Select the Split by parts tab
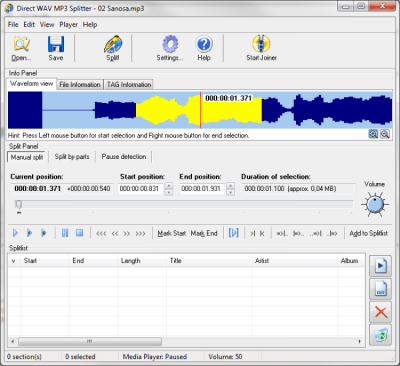 click(72, 157)
